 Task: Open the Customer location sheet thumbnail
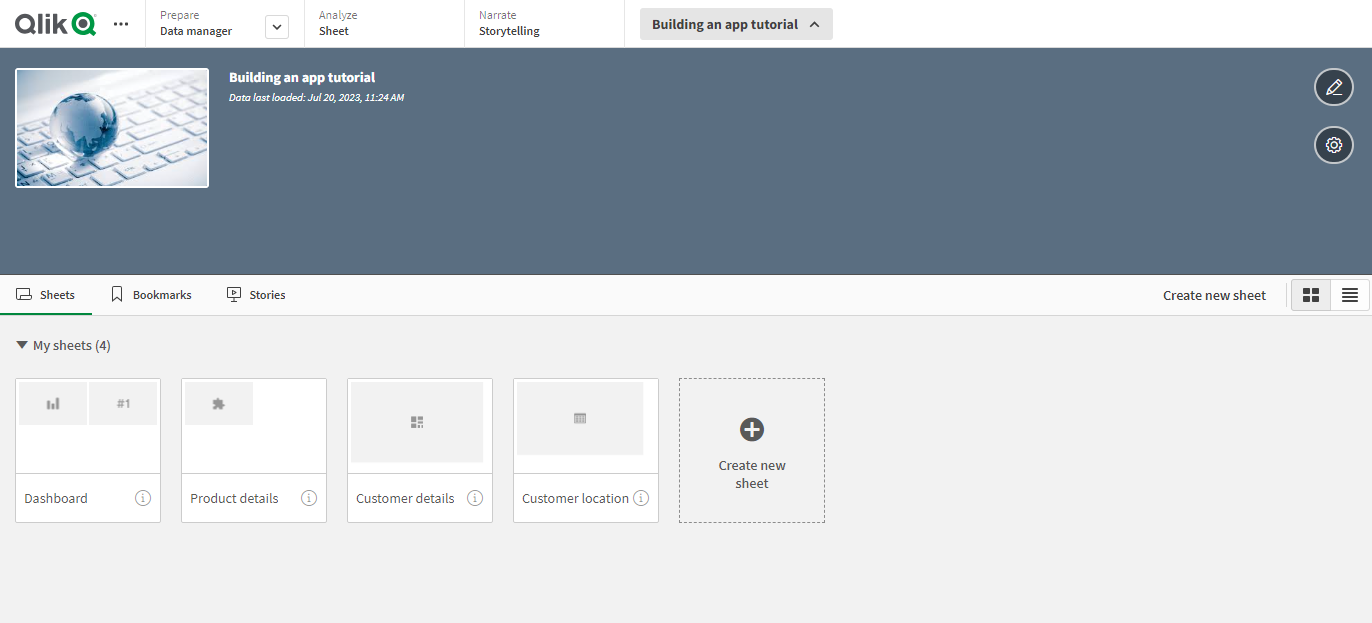pos(586,425)
